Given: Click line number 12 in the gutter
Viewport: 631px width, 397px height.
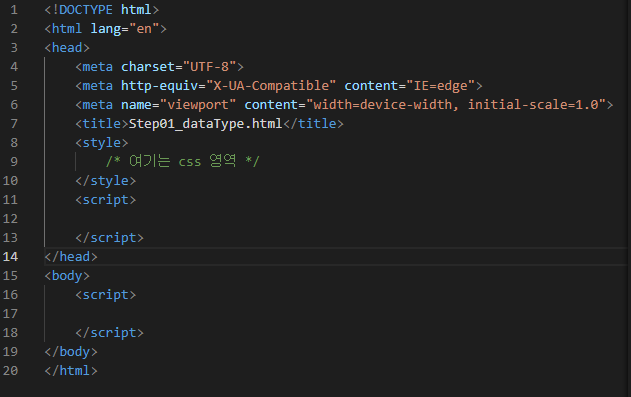Looking at the screenshot, I should [10, 219].
